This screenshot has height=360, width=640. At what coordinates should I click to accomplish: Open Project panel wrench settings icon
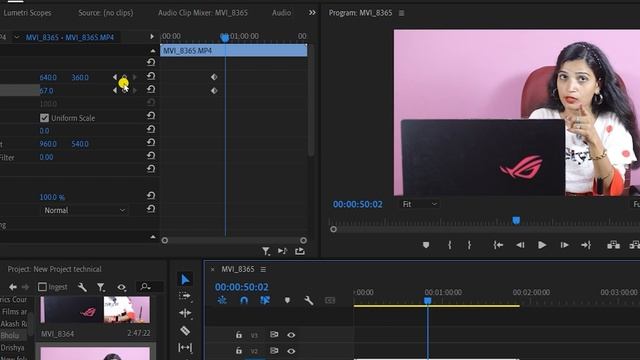pos(82,287)
